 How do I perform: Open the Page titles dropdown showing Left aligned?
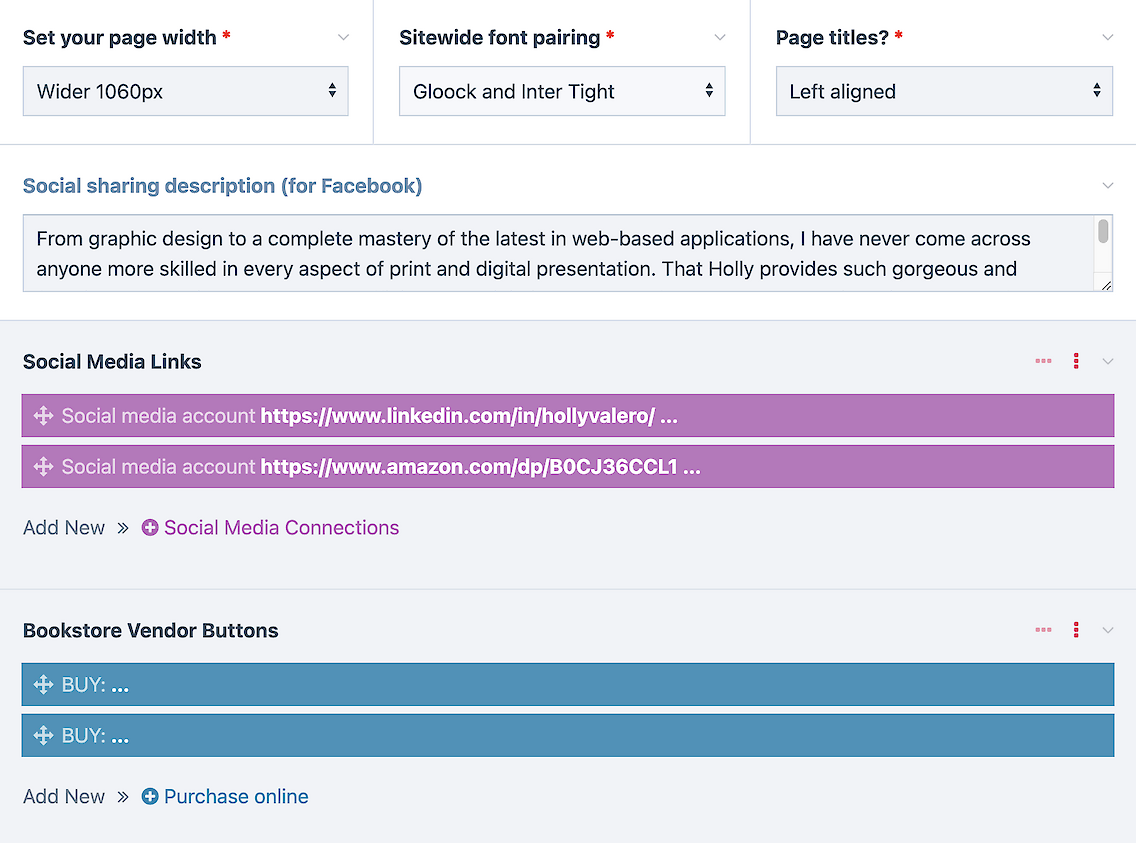943,91
